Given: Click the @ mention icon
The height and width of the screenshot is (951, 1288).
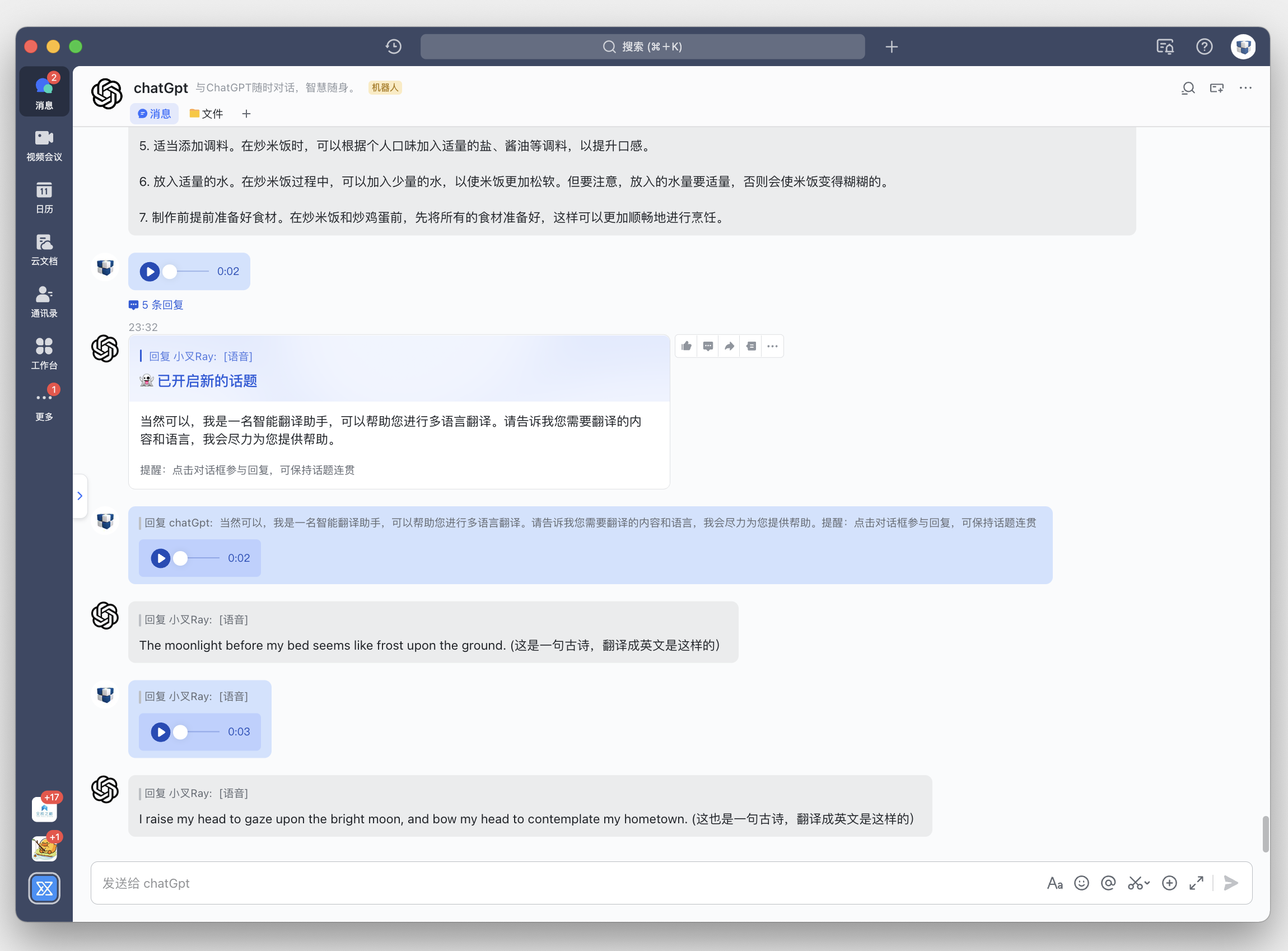Looking at the screenshot, I should (x=1108, y=883).
